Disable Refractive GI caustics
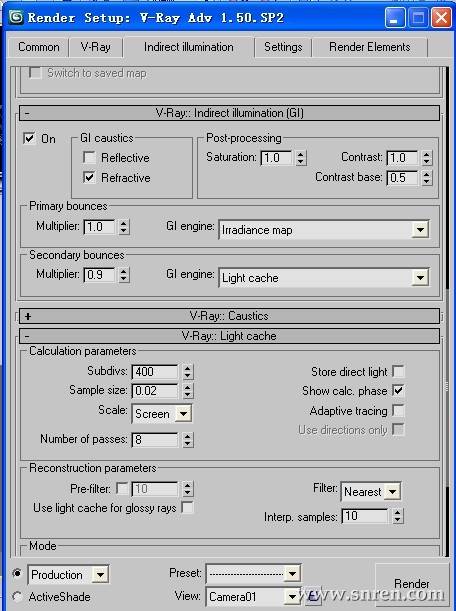This screenshot has width=456, height=611. (89, 177)
